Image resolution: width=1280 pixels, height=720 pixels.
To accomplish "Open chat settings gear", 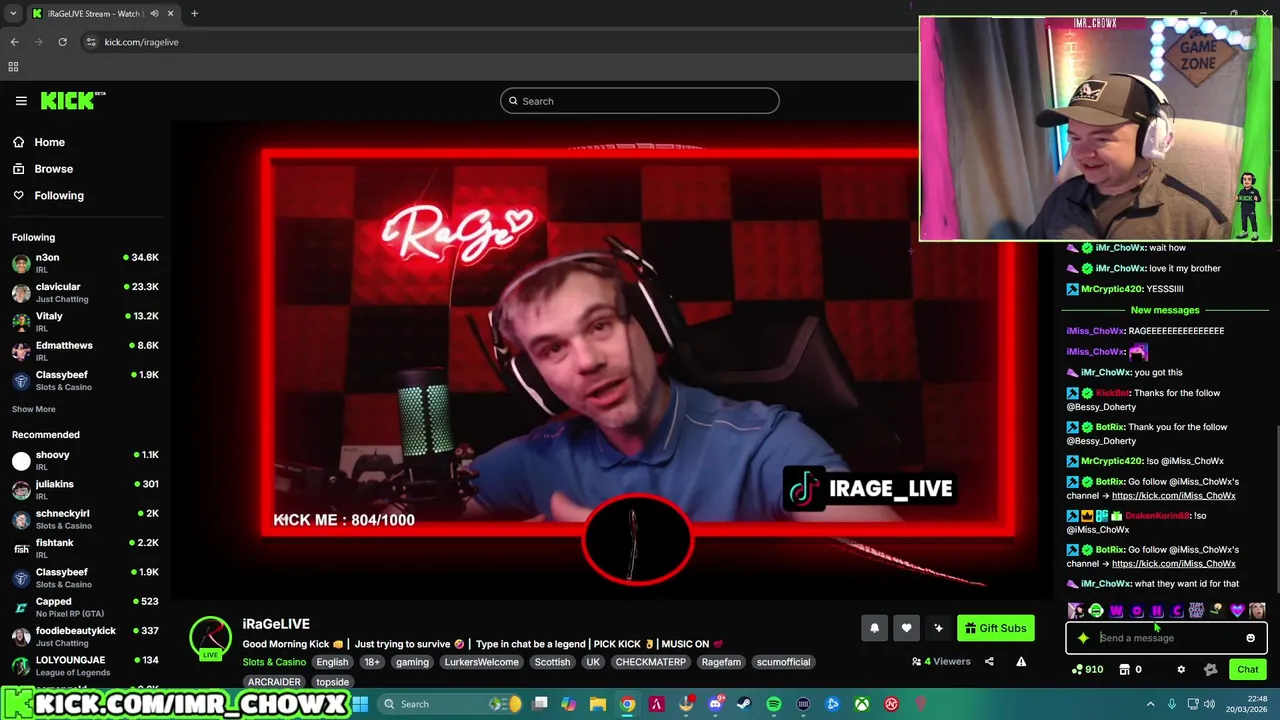I will (1181, 669).
